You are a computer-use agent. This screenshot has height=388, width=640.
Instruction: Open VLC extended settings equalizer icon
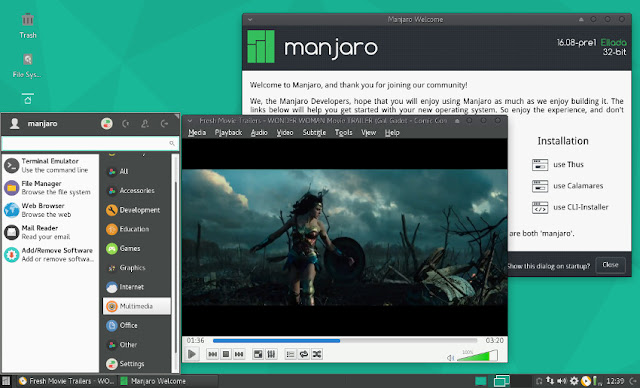click(271, 354)
